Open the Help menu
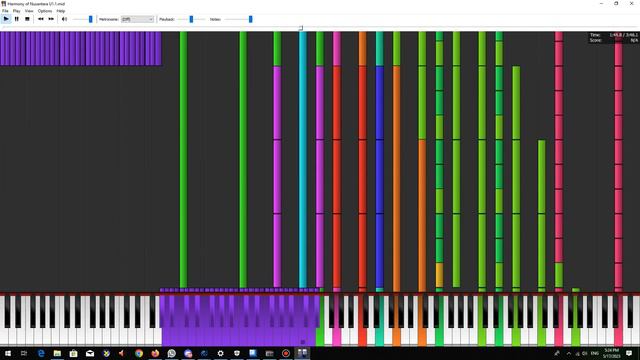This screenshot has height=360, width=640. [x=61, y=11]
